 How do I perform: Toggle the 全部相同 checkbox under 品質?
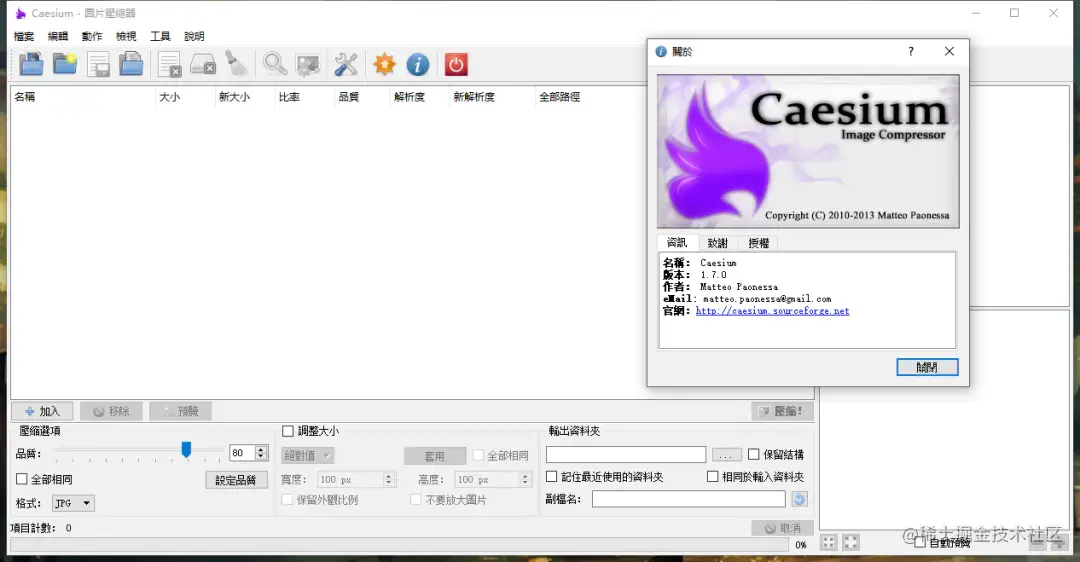pos(22,479)
